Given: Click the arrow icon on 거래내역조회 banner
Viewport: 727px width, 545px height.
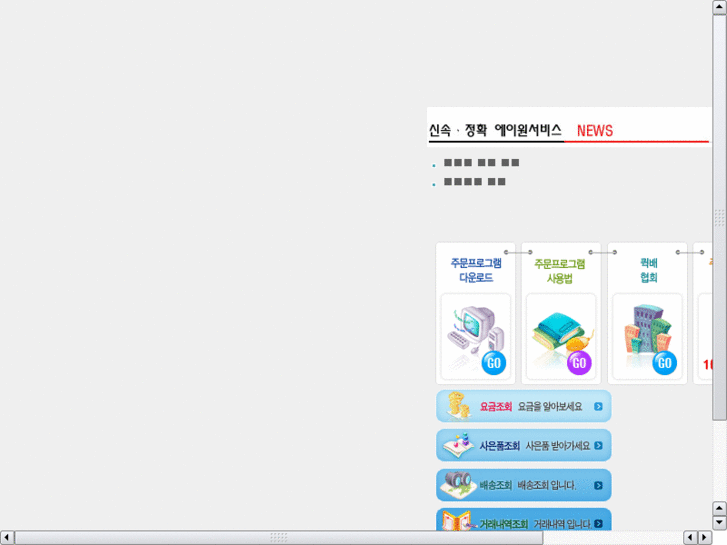Looking at the screenshot, I should [598, 524].
